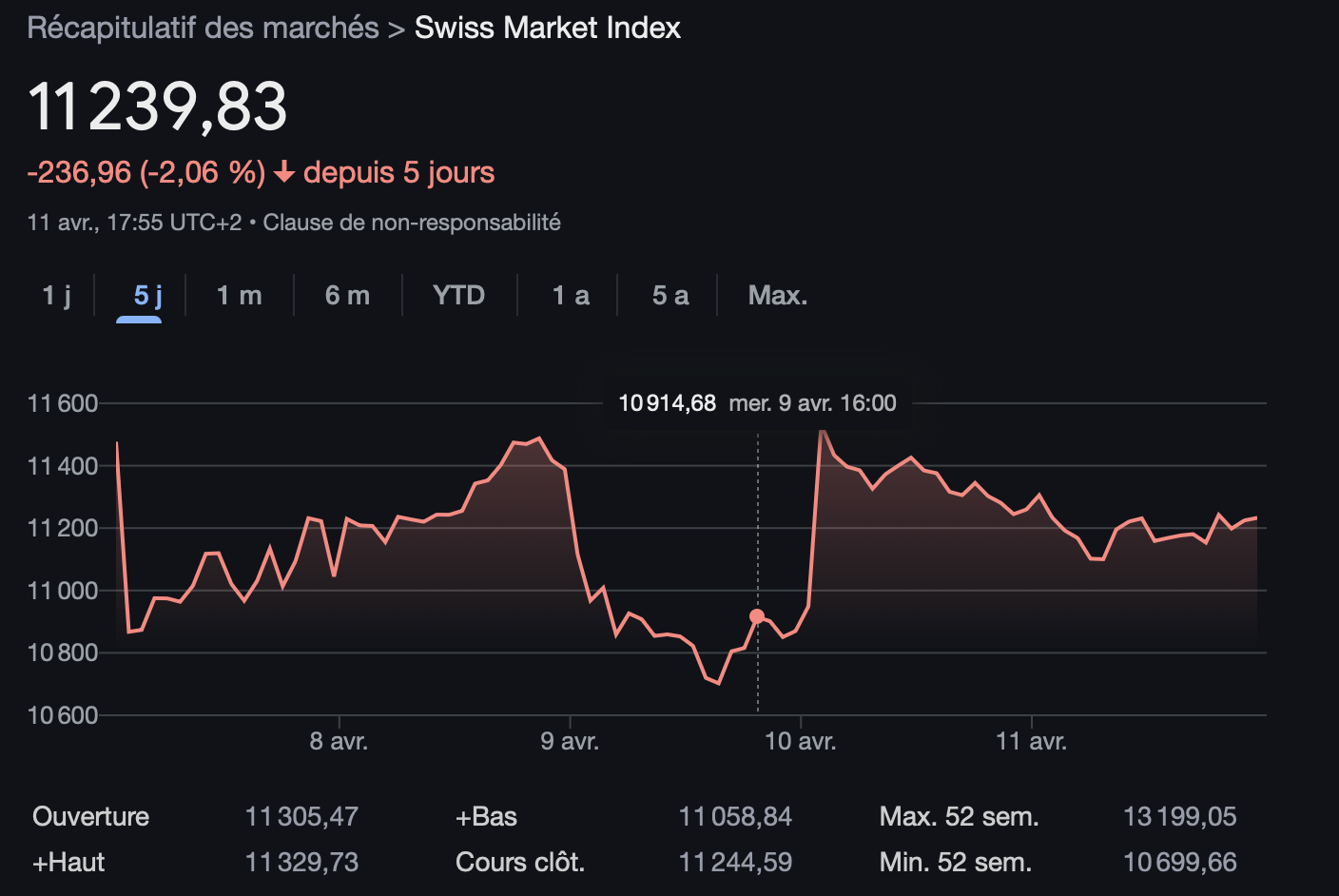Click the highlighted chart data point
This screenshot has width=1339, height=896.
757,616
